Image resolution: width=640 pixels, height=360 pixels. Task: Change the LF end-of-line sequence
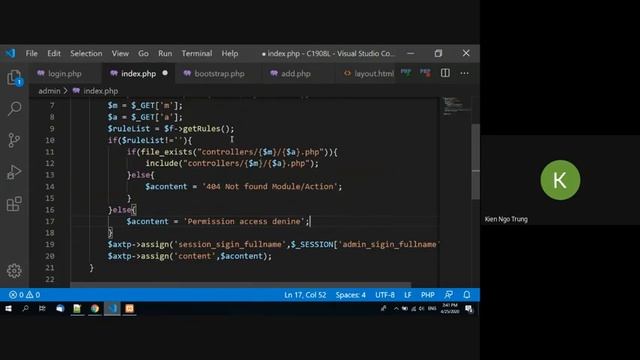(x=408, y=295)
